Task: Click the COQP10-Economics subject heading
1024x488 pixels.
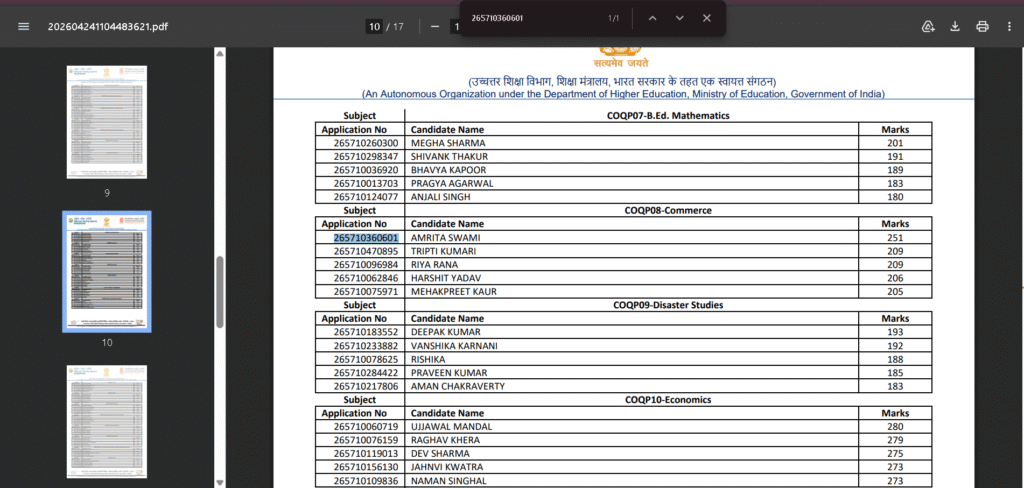Action: point(669,399)
